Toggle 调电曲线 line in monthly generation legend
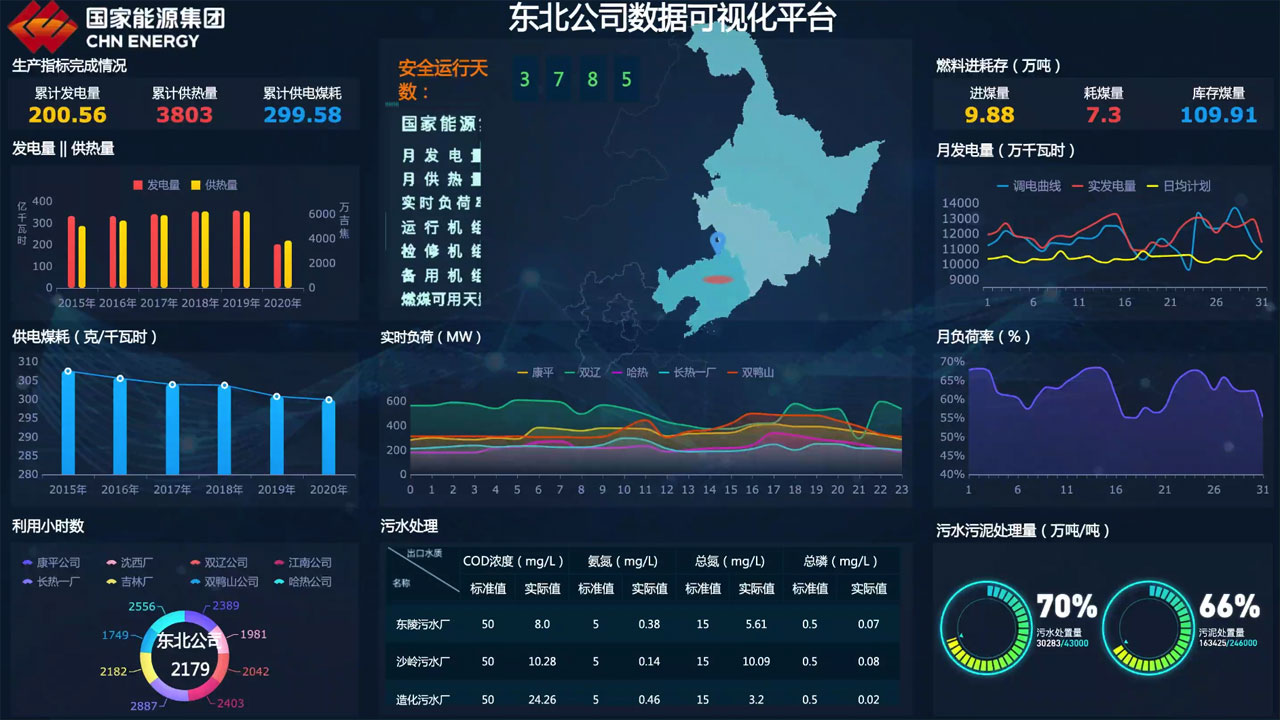Image resolution: width=1280 pixels, height=720 pixels. [x=1030, y=186]
